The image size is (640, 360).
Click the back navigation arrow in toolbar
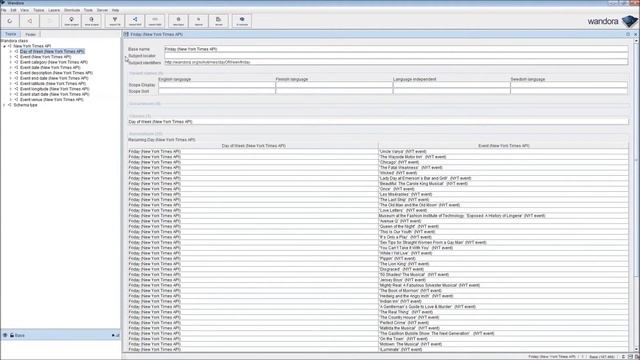[30, 21]
